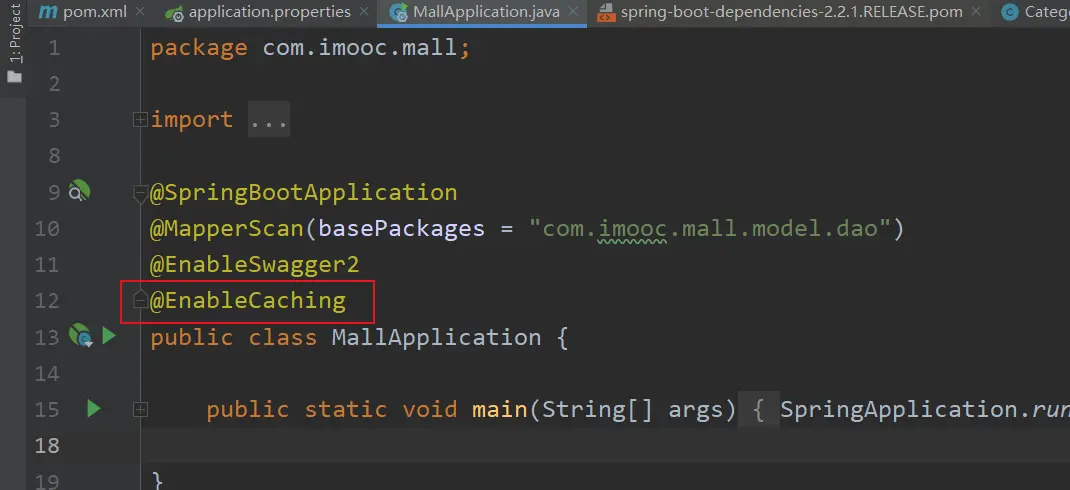Click the @SpringBootApplication annotation
This screenshot has height=490, width=1070.
coord(304,192)
